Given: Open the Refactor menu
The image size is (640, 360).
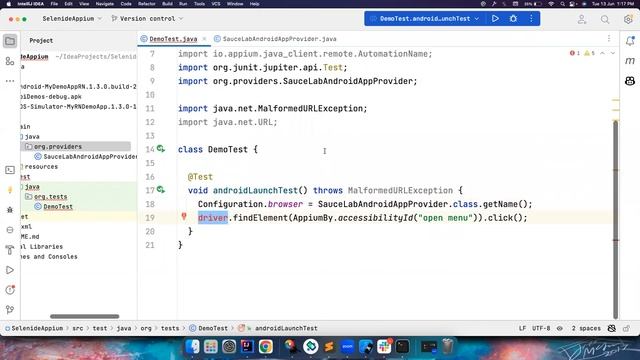Looking at the screenshot, I should 147,4.
